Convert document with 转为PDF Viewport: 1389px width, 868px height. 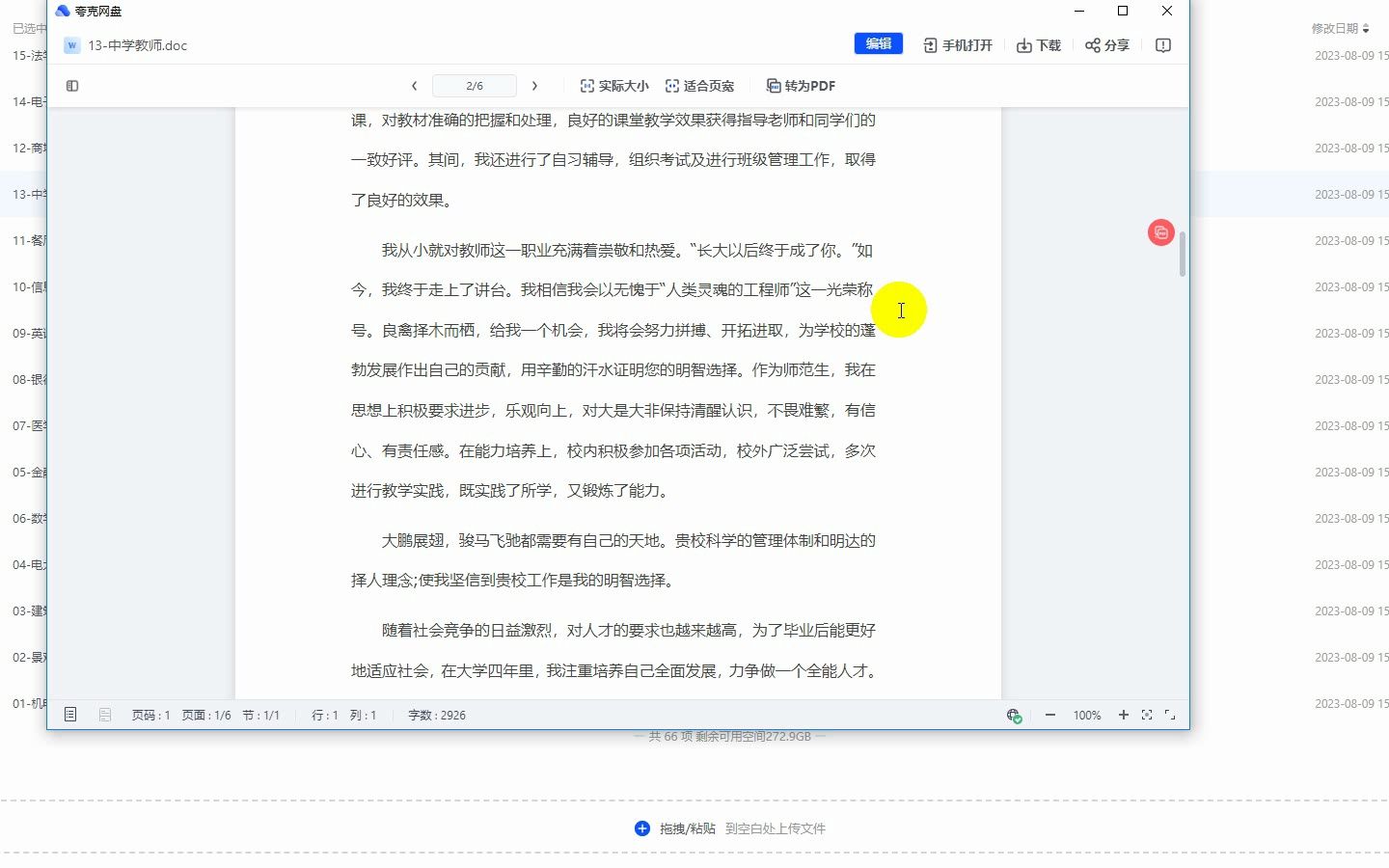(x=801, y=86)
